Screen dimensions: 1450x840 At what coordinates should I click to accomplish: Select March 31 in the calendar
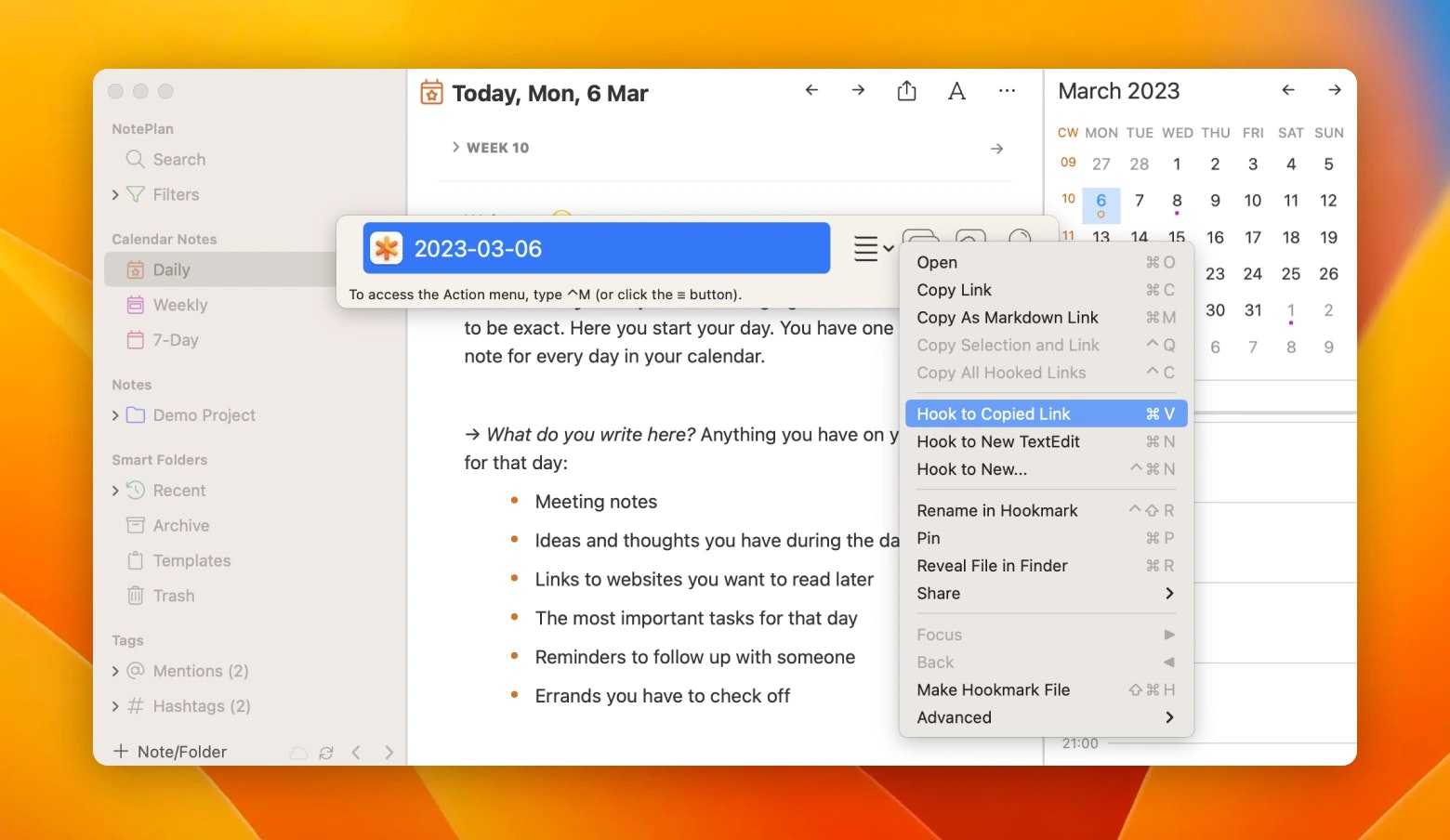[1253, 309]
